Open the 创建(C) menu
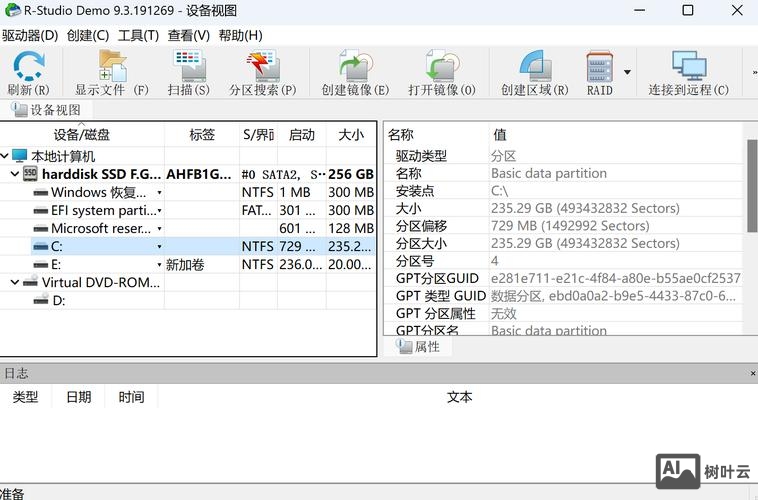Image resolution: width=758 pixels, height=500 pixels. (87, 36)
